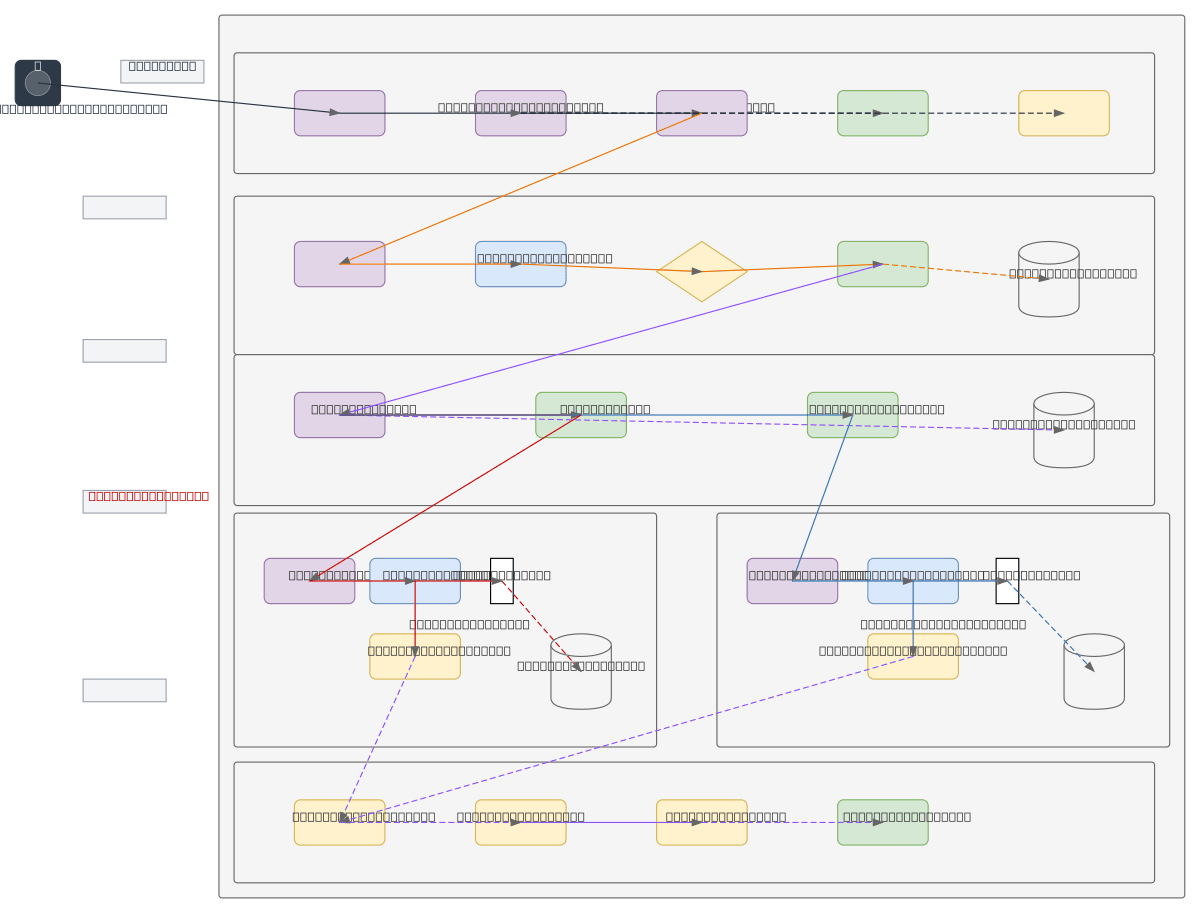
Task: Select the database cylinder in the second lane
Action: (x=1048, y=279)
